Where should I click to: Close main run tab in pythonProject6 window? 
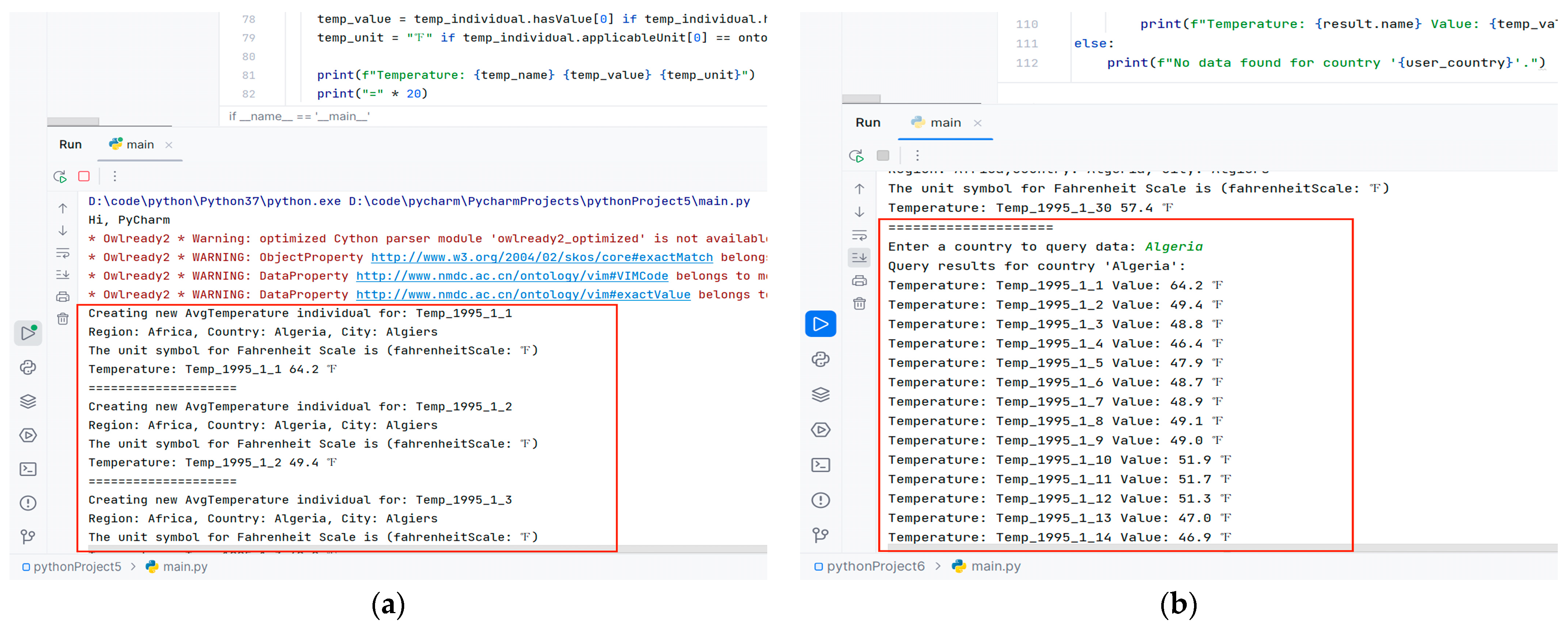[978, 123]
